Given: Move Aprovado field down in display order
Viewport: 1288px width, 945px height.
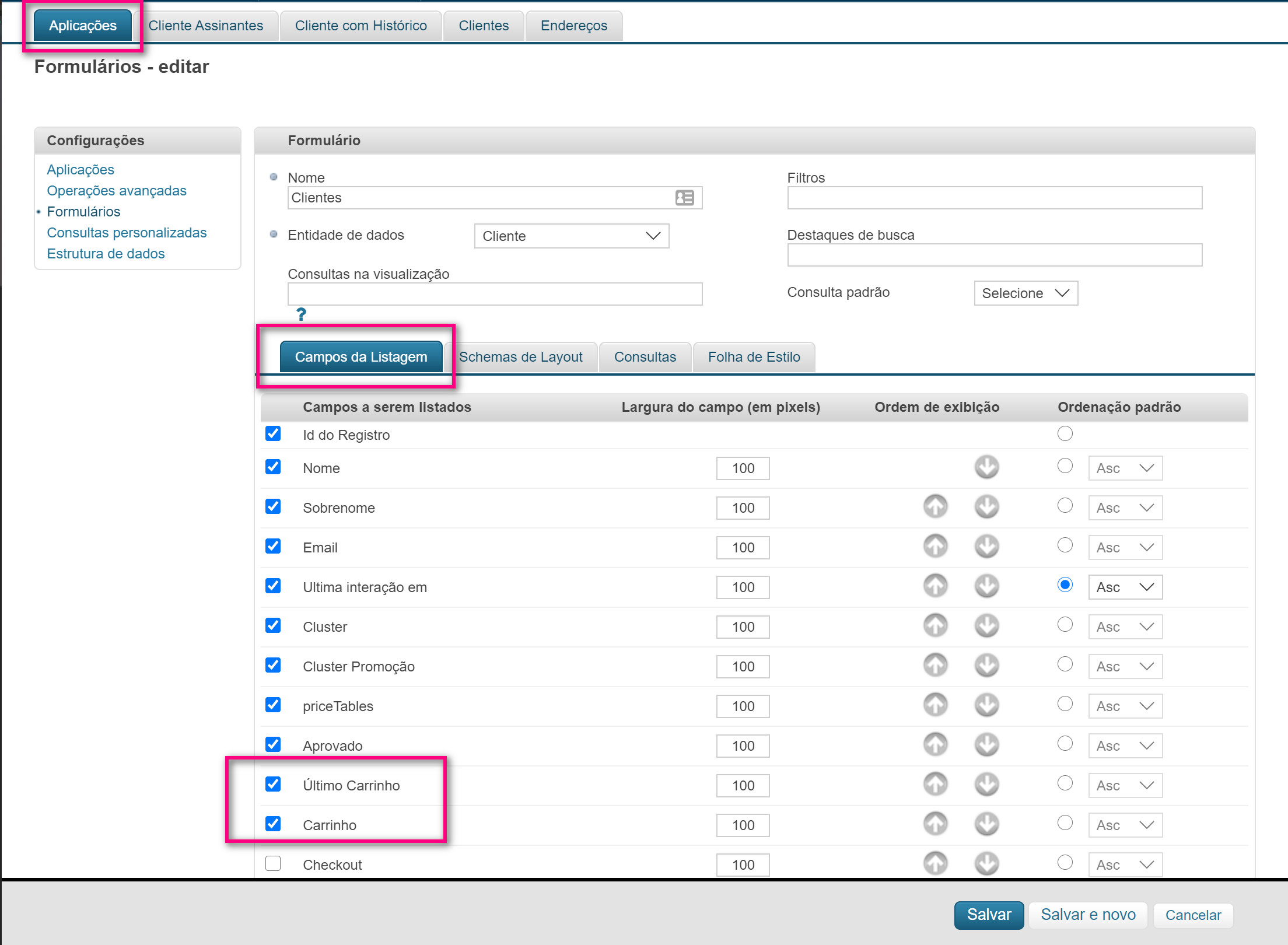Looking at the screenshot, I should click(x=986, y=745).
